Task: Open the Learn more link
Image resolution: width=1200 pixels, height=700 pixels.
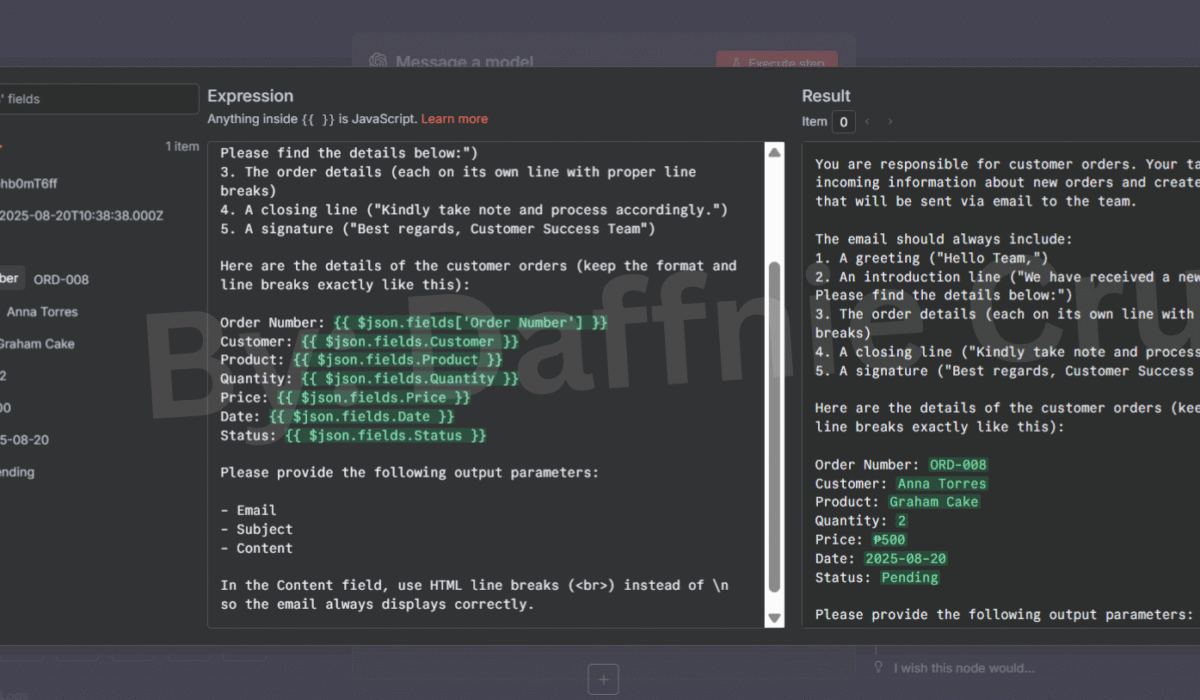Action: tap(454, 119)
